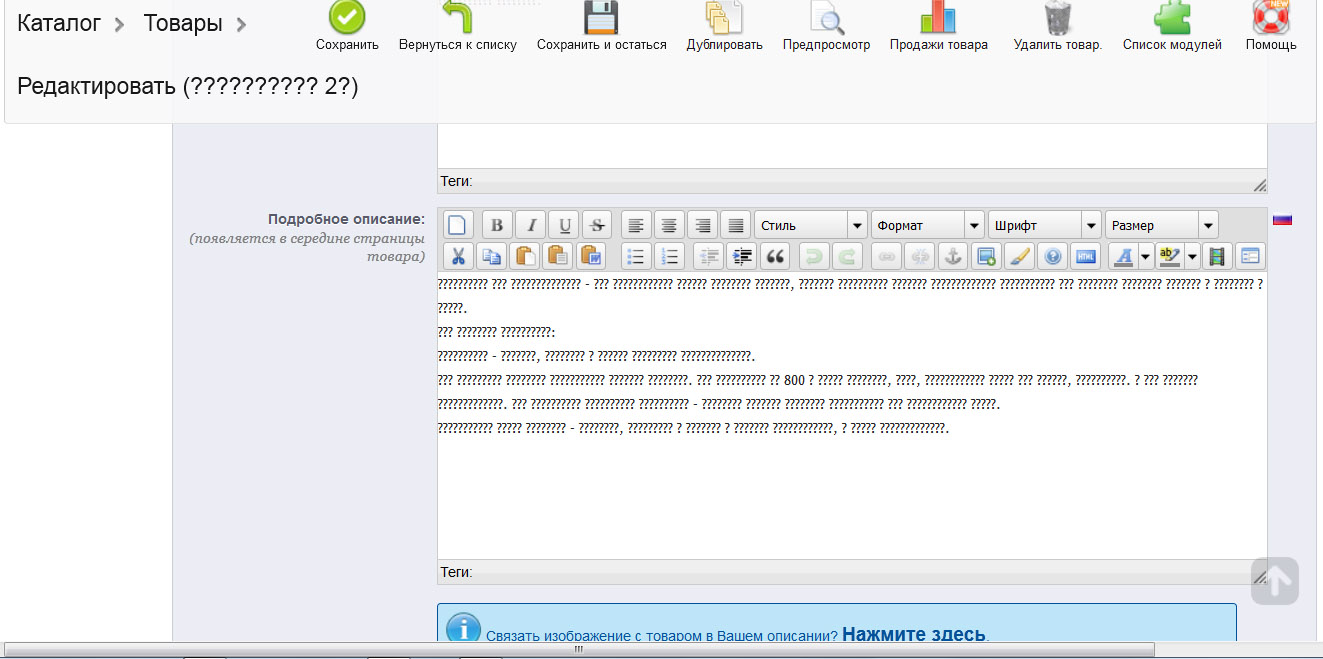Apply highlight background color icon
This screenshot has height=659, width=1323.
pos(1170,256)
